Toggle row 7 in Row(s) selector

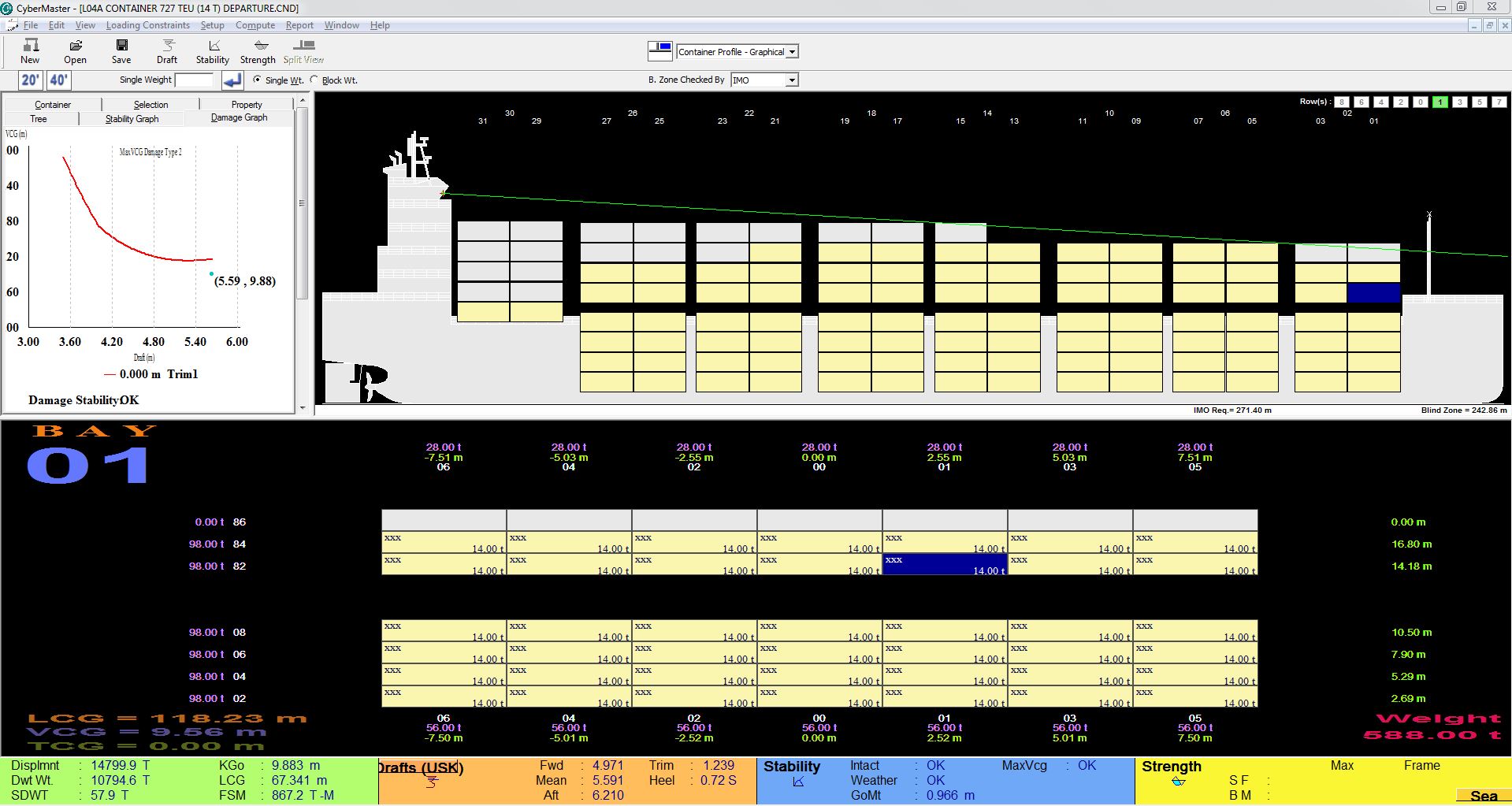click(1499, 102)
